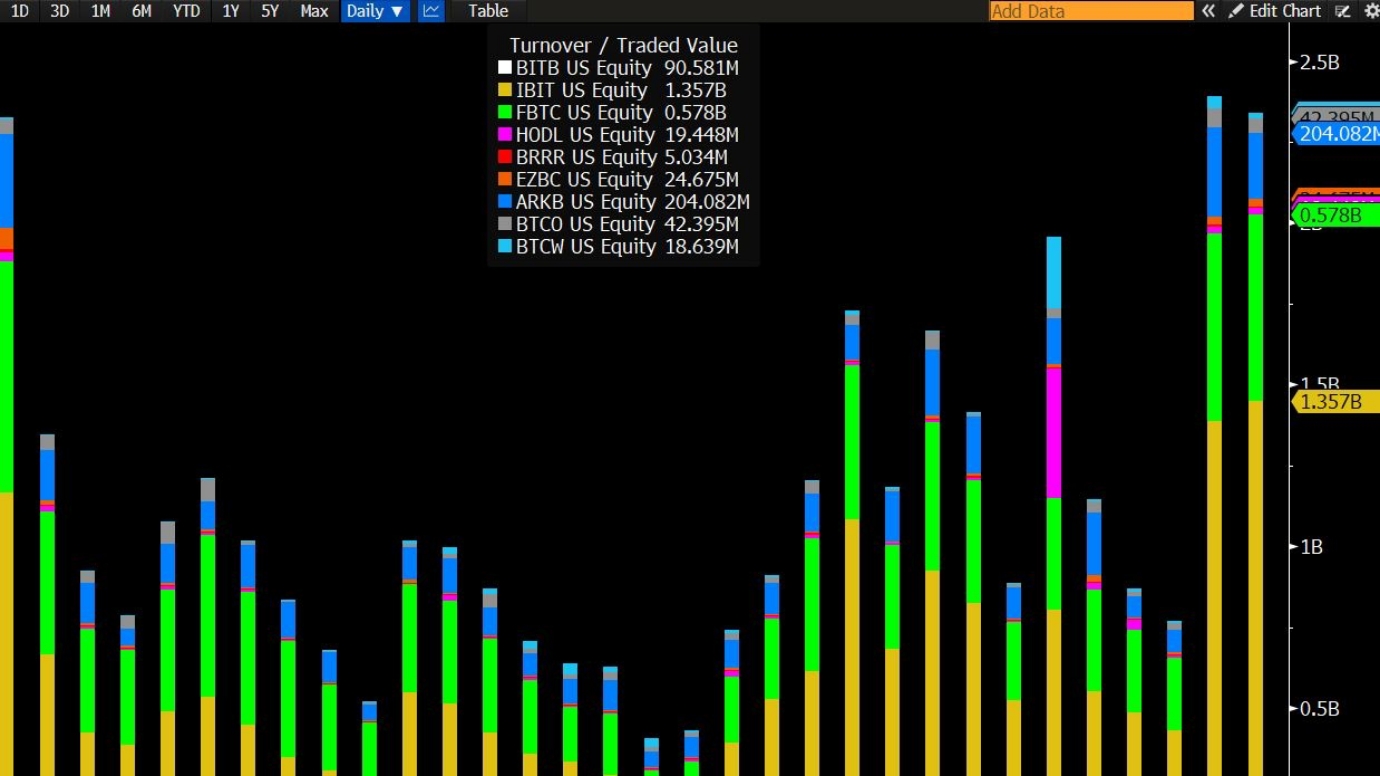
Task: Select 'ARKB US Equity' legend text
Action: coord(585,202)
